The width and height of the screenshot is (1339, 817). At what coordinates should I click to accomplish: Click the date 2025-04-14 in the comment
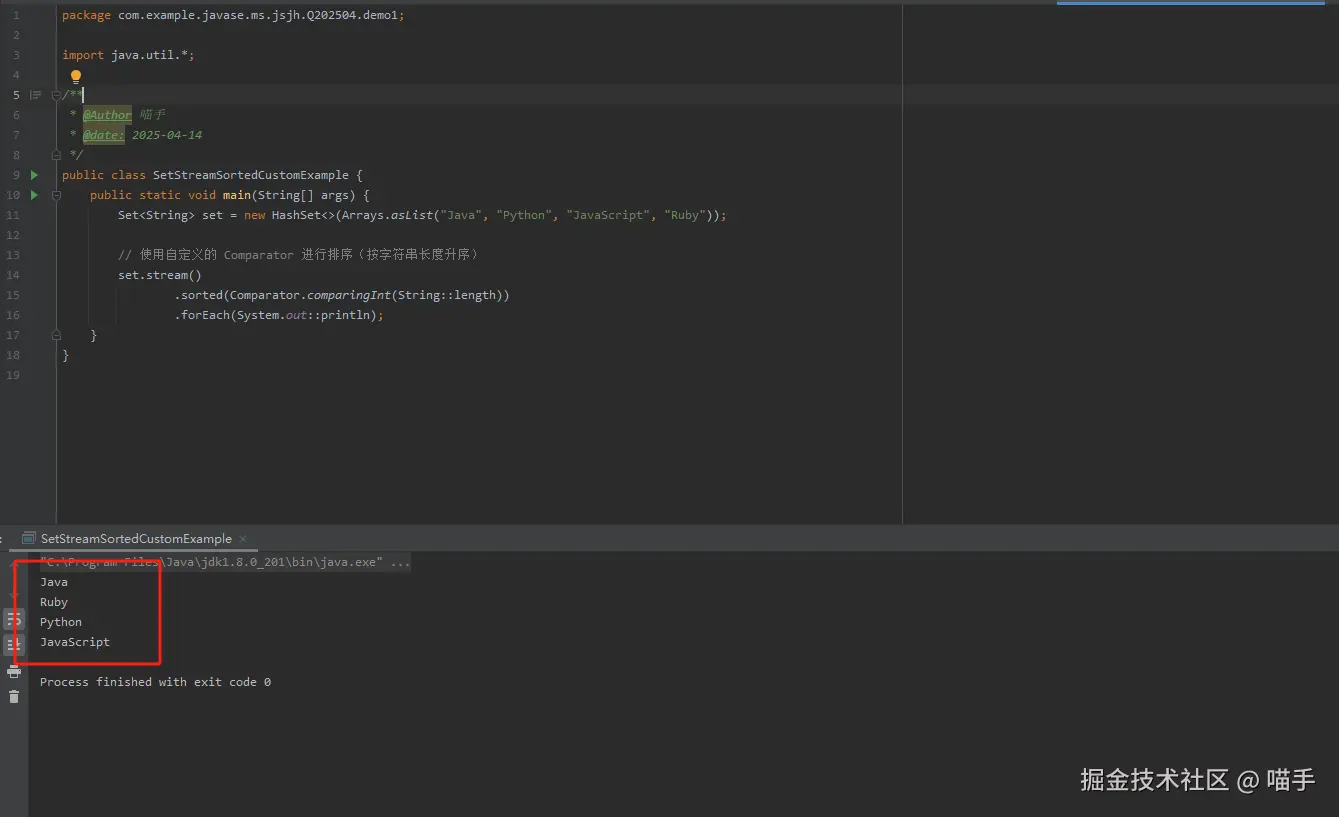(167, 135)
